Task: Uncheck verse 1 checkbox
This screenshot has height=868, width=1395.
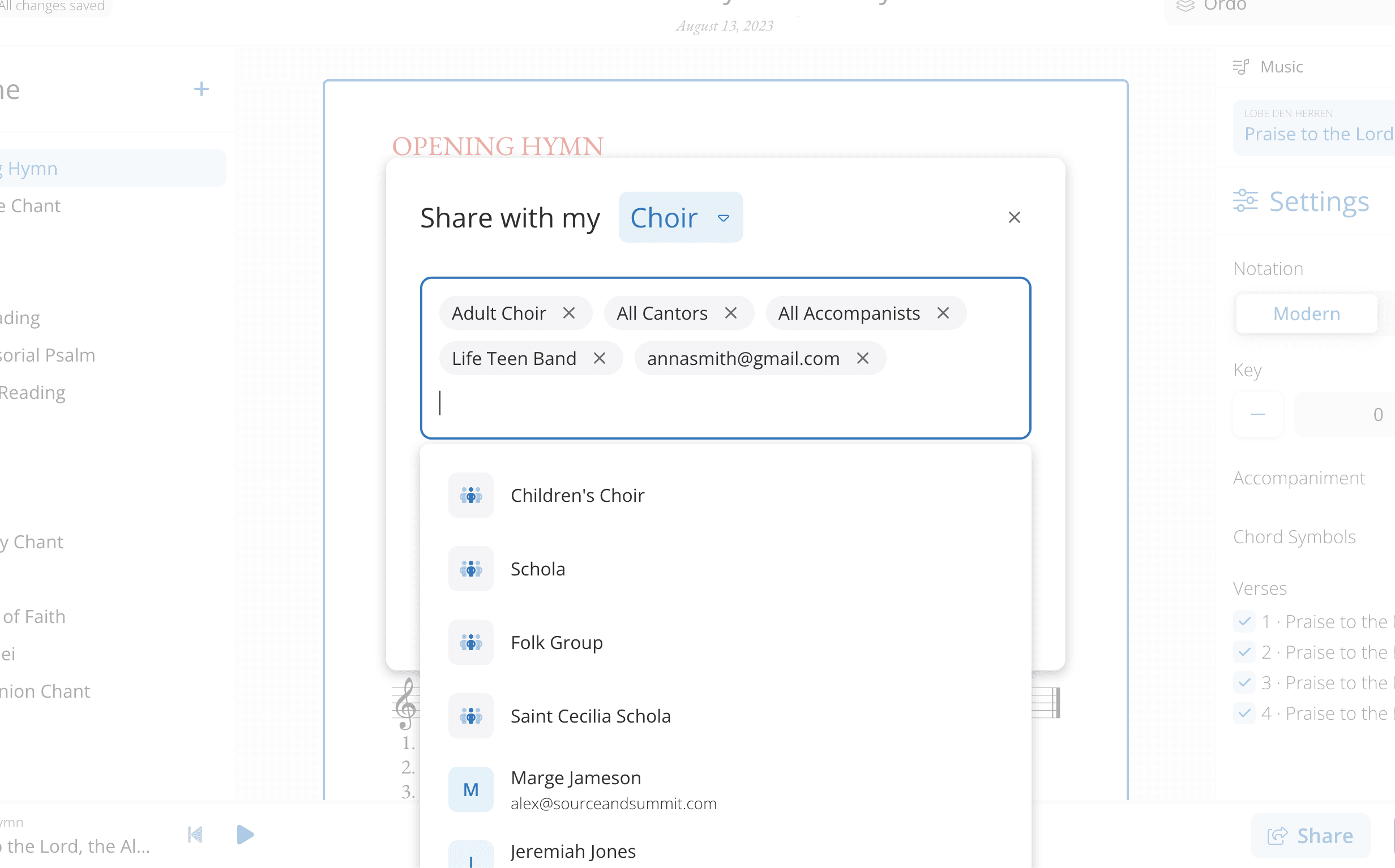Action: 1244,622
